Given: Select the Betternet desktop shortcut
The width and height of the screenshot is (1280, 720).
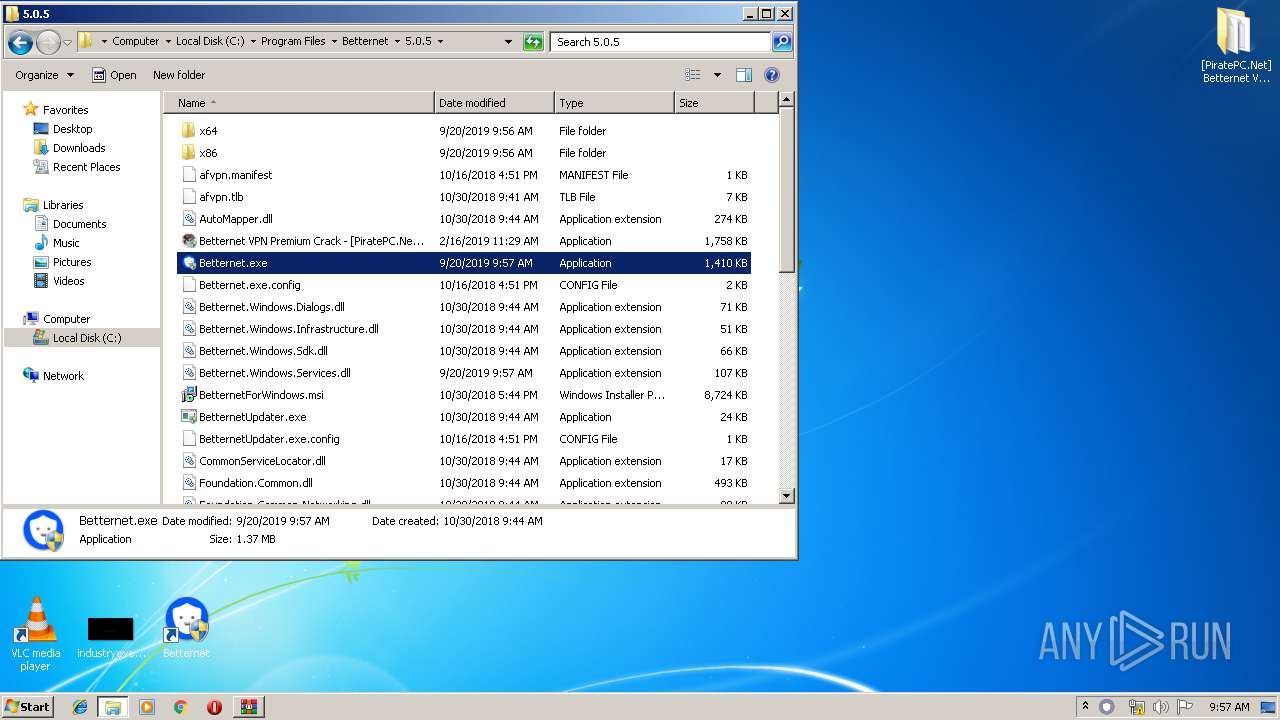Looking at the screenshot, I should coord(186,628).
